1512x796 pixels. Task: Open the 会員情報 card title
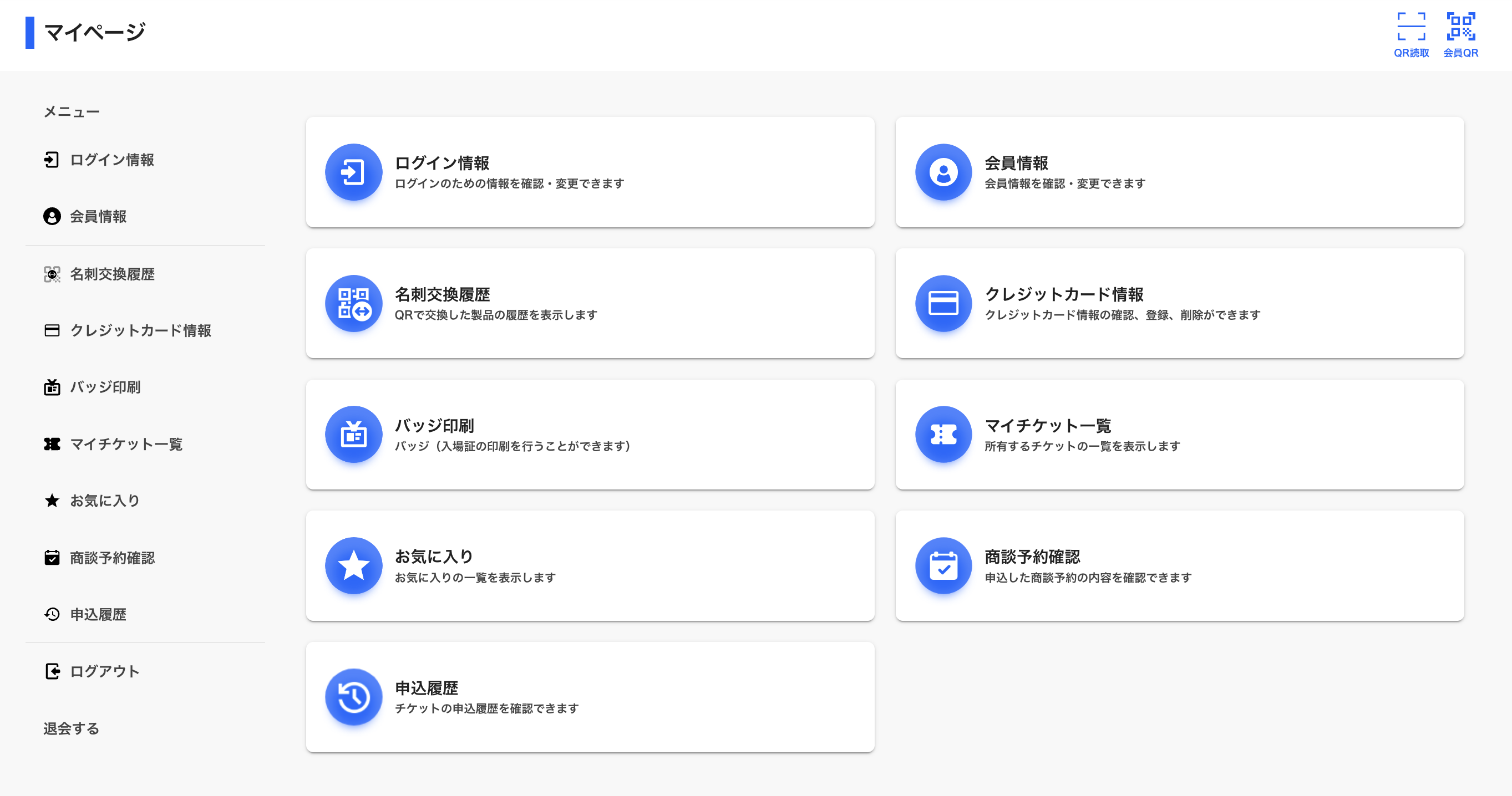click(x=1017, y=163)
